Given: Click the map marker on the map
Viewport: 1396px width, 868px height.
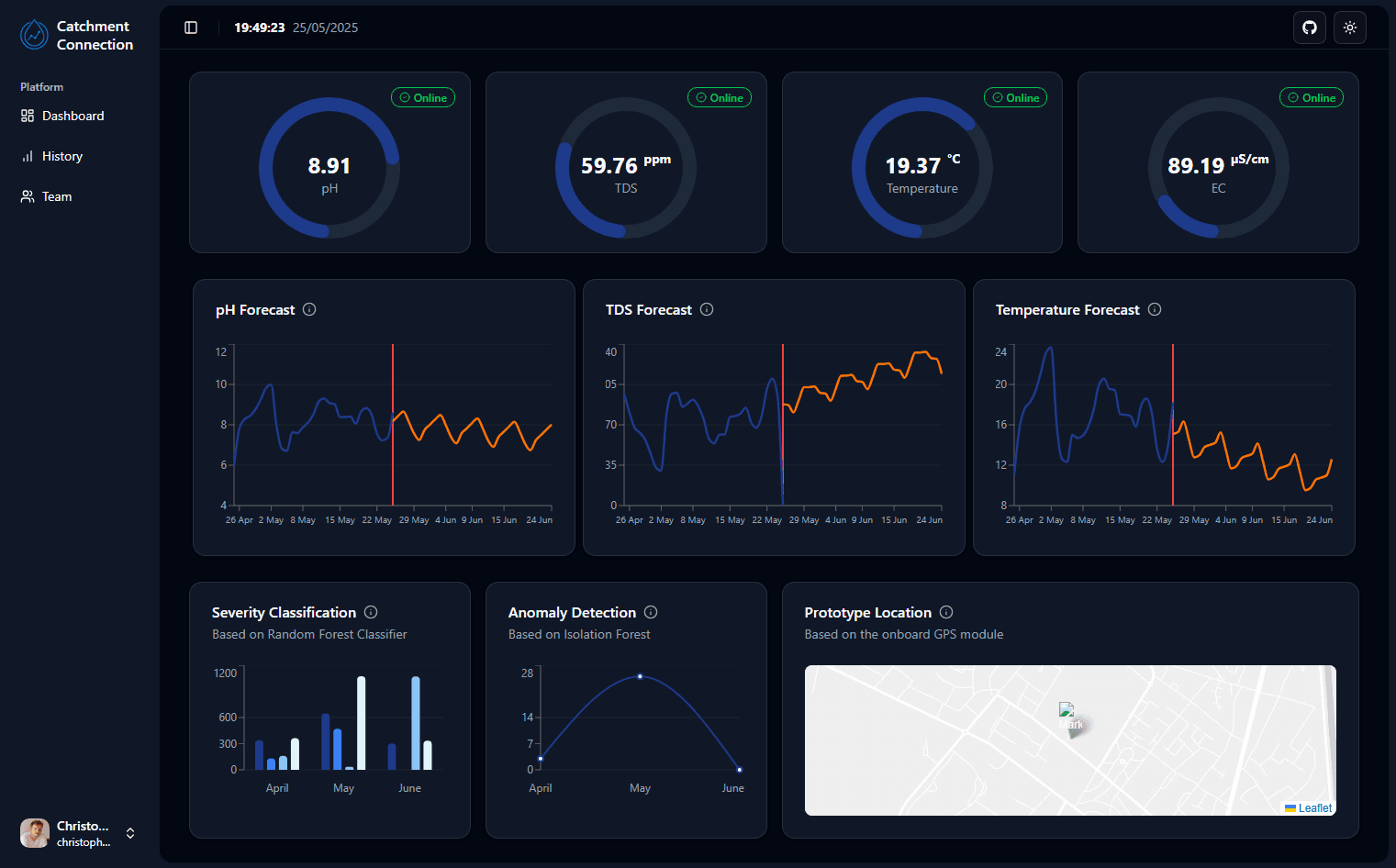Looking at the screenshot, I should [1070, 717].
